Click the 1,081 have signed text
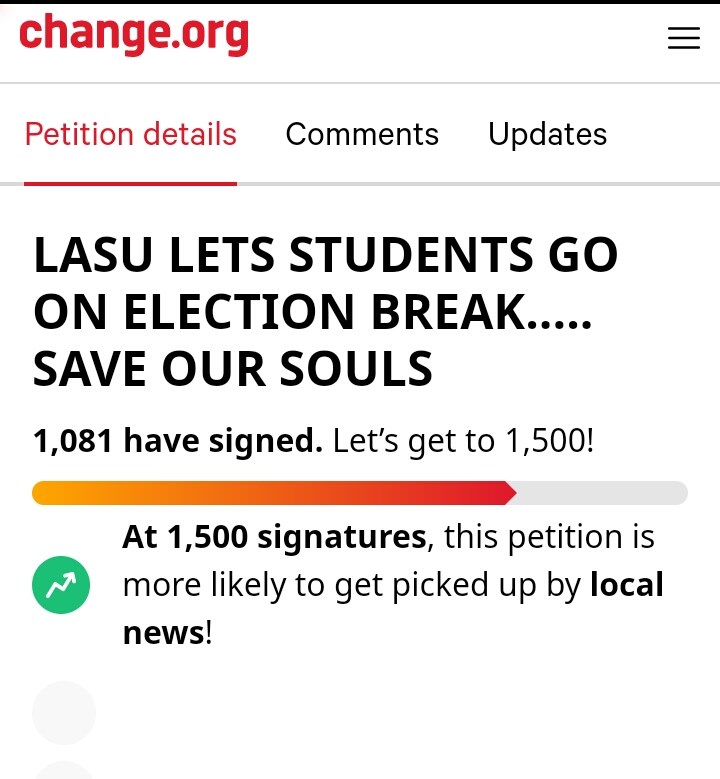This screenshot has width=720, height=779. pyautogui.click(x=178, y=441)
